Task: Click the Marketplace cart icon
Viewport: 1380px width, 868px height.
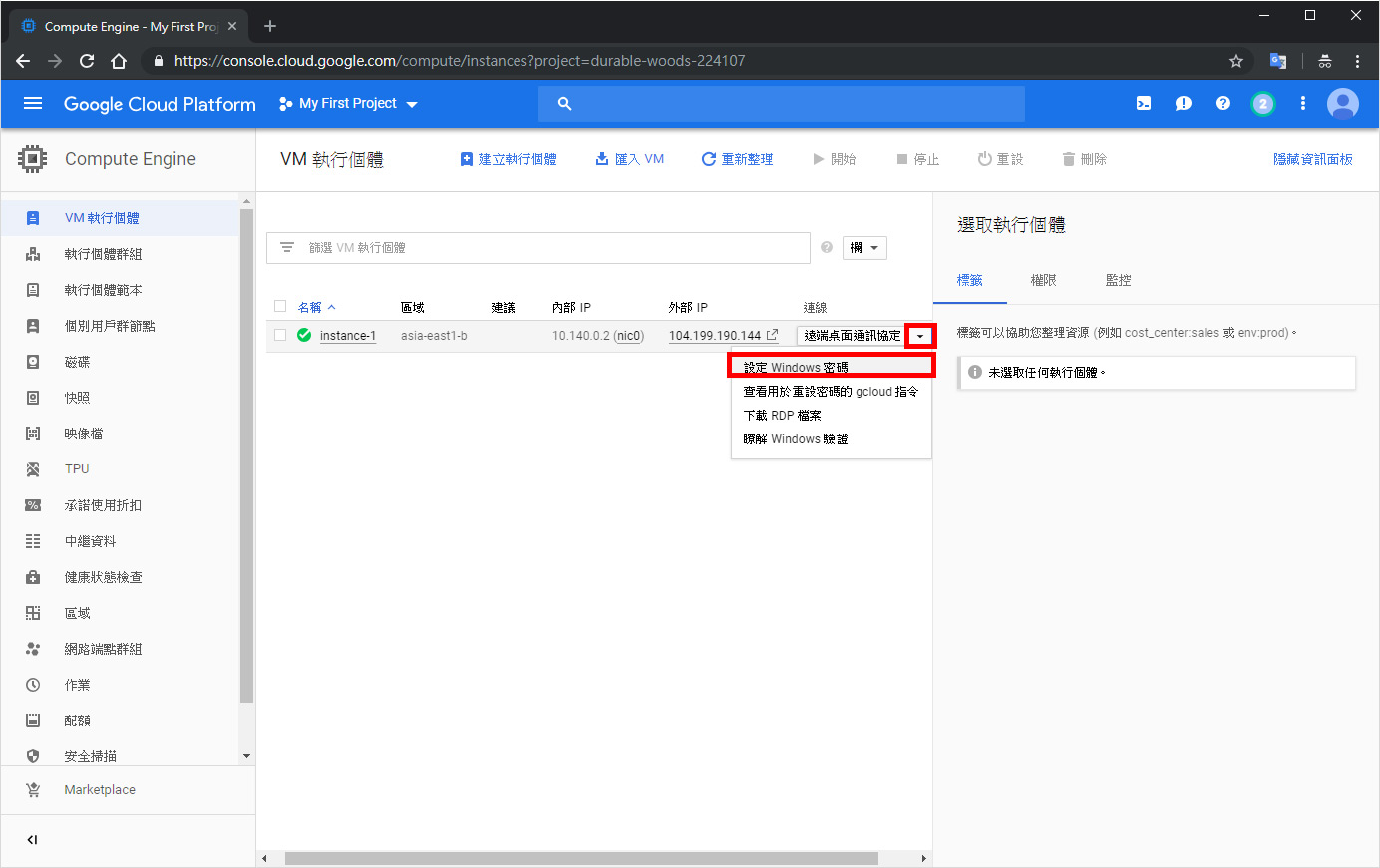Action: pos(33,790)
